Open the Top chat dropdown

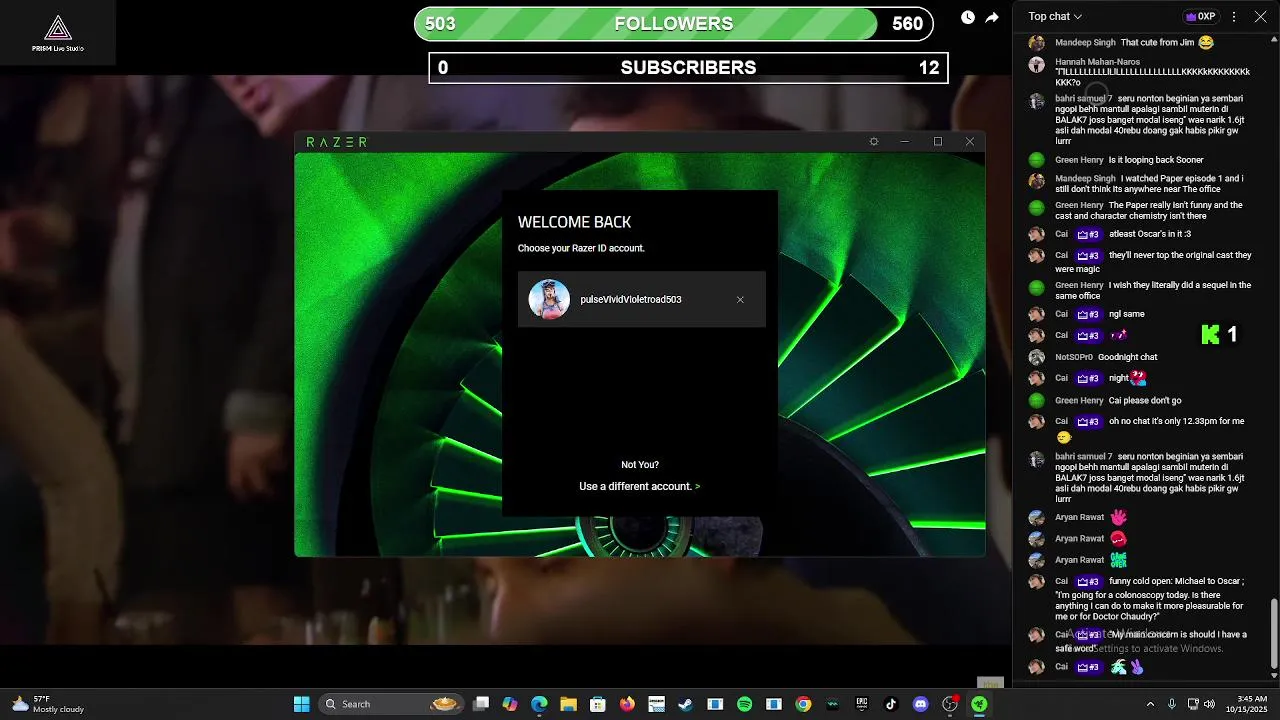click(1055, 17)
